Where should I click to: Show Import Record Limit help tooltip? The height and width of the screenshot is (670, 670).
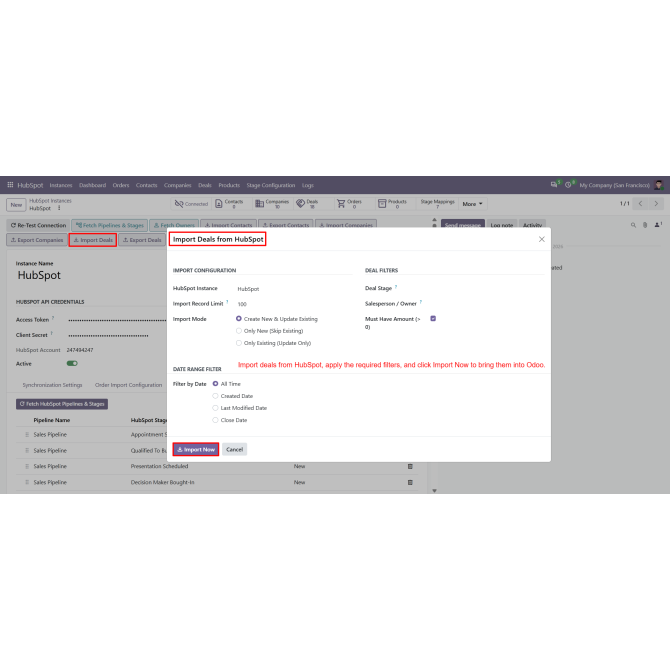point(227,302)
